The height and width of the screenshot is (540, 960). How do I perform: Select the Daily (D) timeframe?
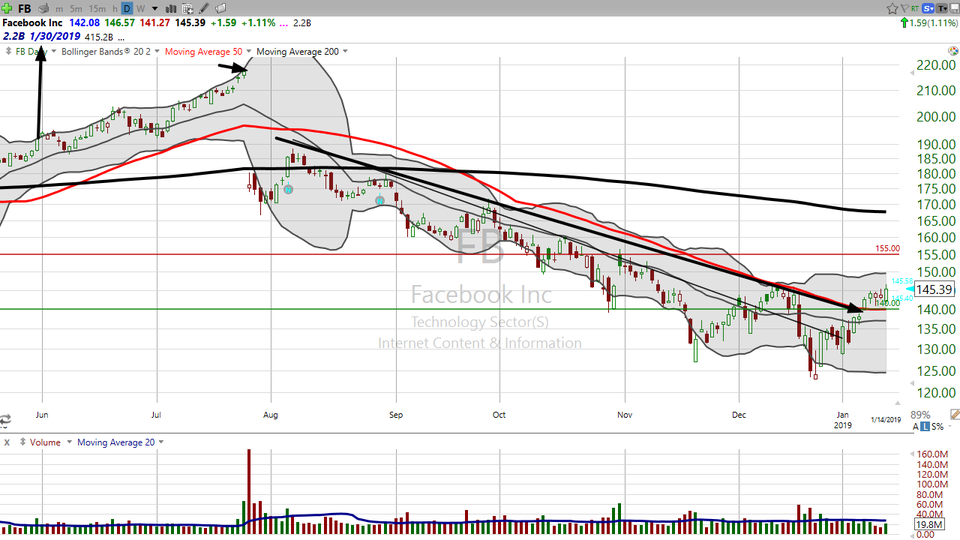pyautogui.click(x=127, y=9)
